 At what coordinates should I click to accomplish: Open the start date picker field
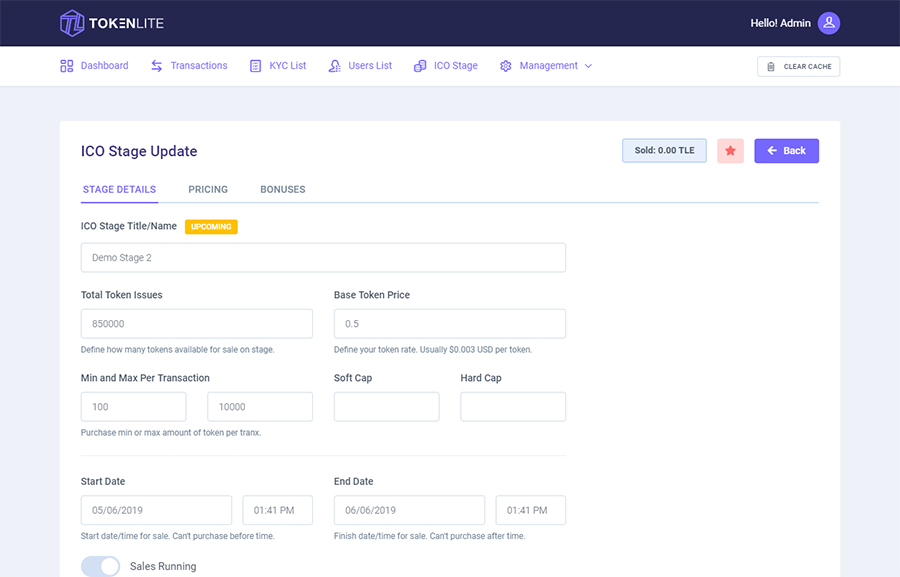[x=156, y=510]
